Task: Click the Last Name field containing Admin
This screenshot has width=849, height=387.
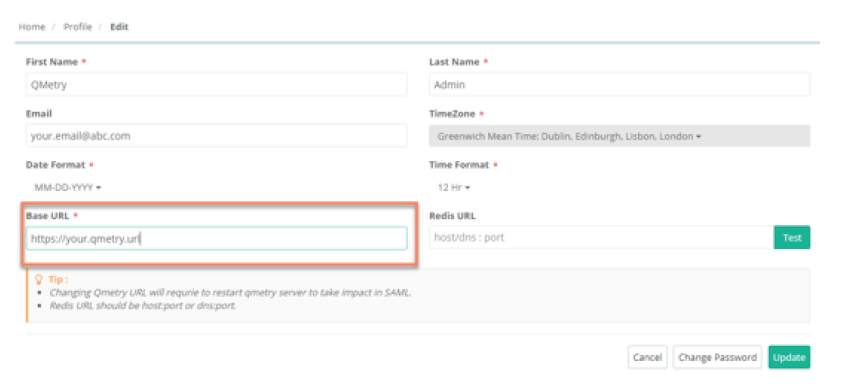Action: point(619,84)
